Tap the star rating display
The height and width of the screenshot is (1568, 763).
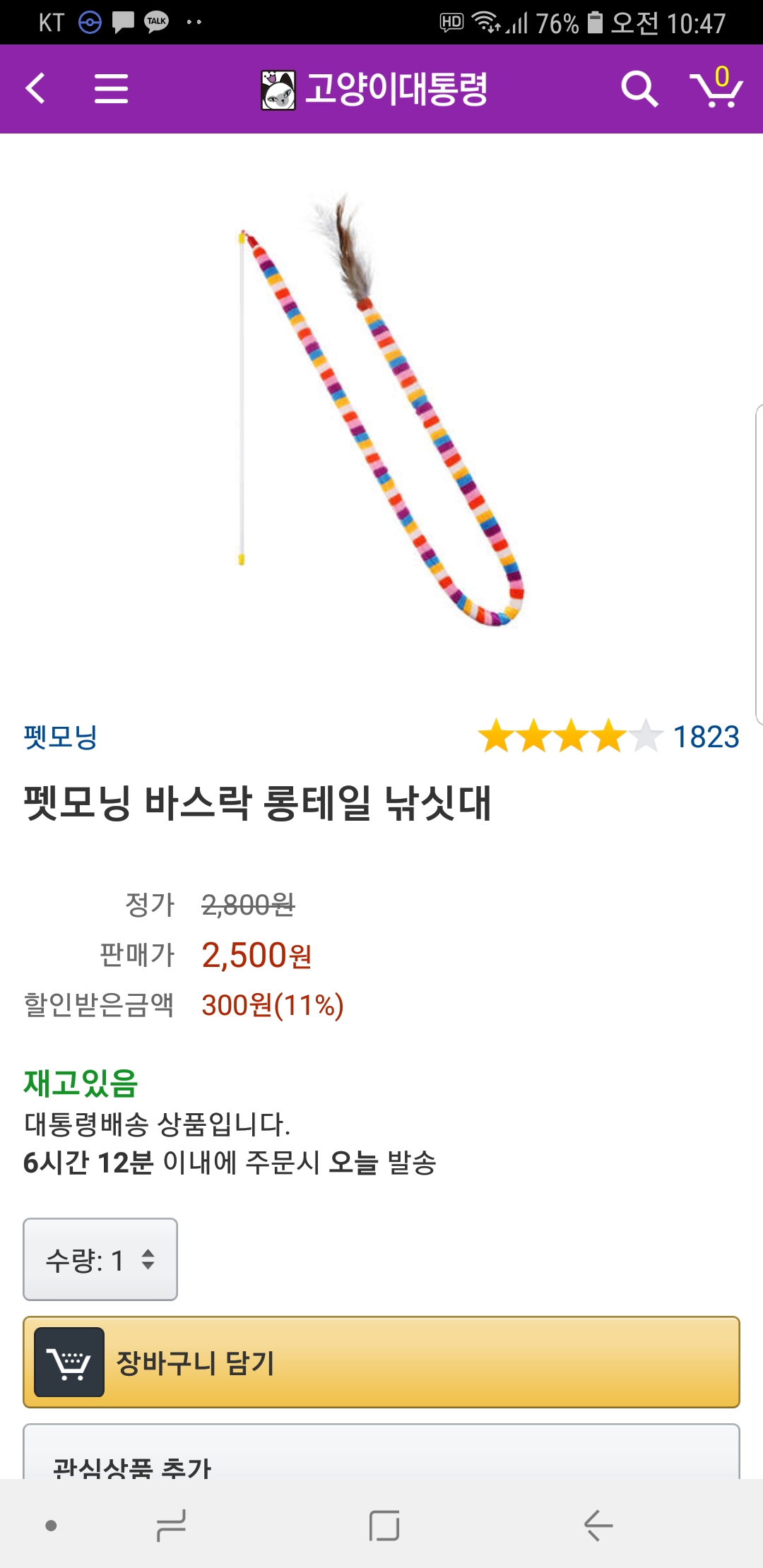tap(570, 737)
